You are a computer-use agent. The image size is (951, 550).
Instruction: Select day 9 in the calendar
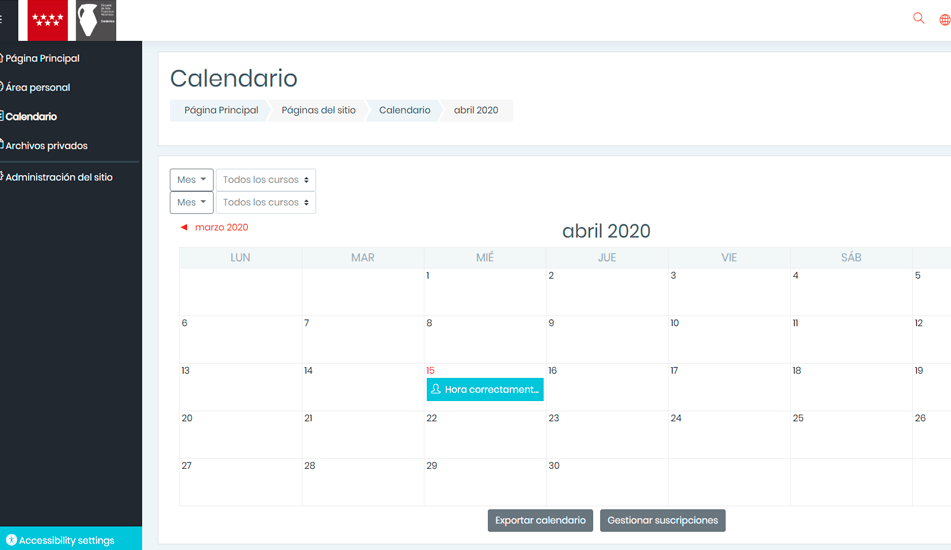coord(551,323)
